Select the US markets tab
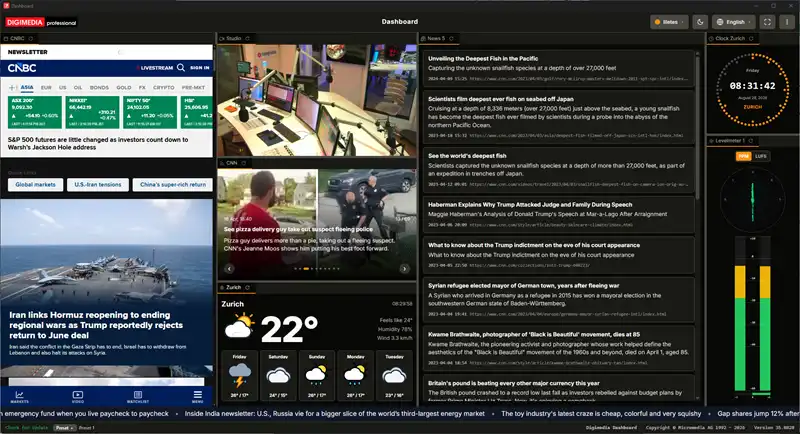This screenshot has width=800, height=434. click(x=63, y=88)
